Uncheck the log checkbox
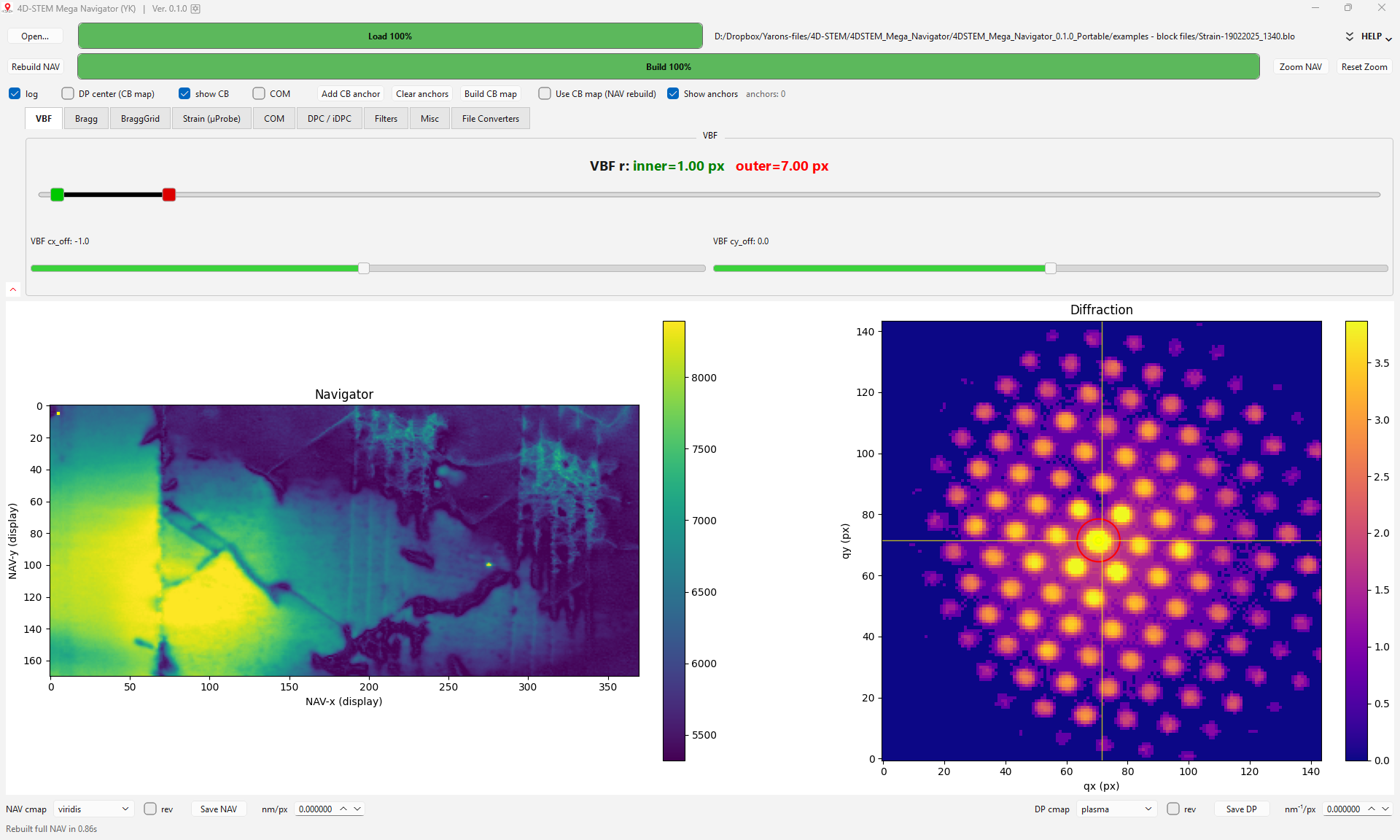This screenshot has width=1400, height=840. [x=15, y=93]
